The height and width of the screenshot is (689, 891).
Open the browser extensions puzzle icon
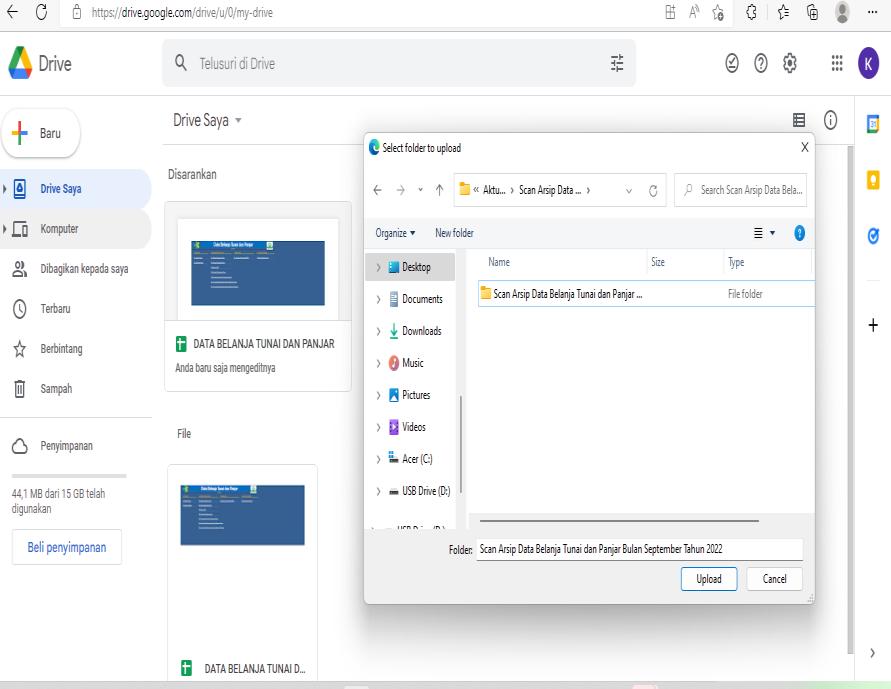tap(751, 12)
